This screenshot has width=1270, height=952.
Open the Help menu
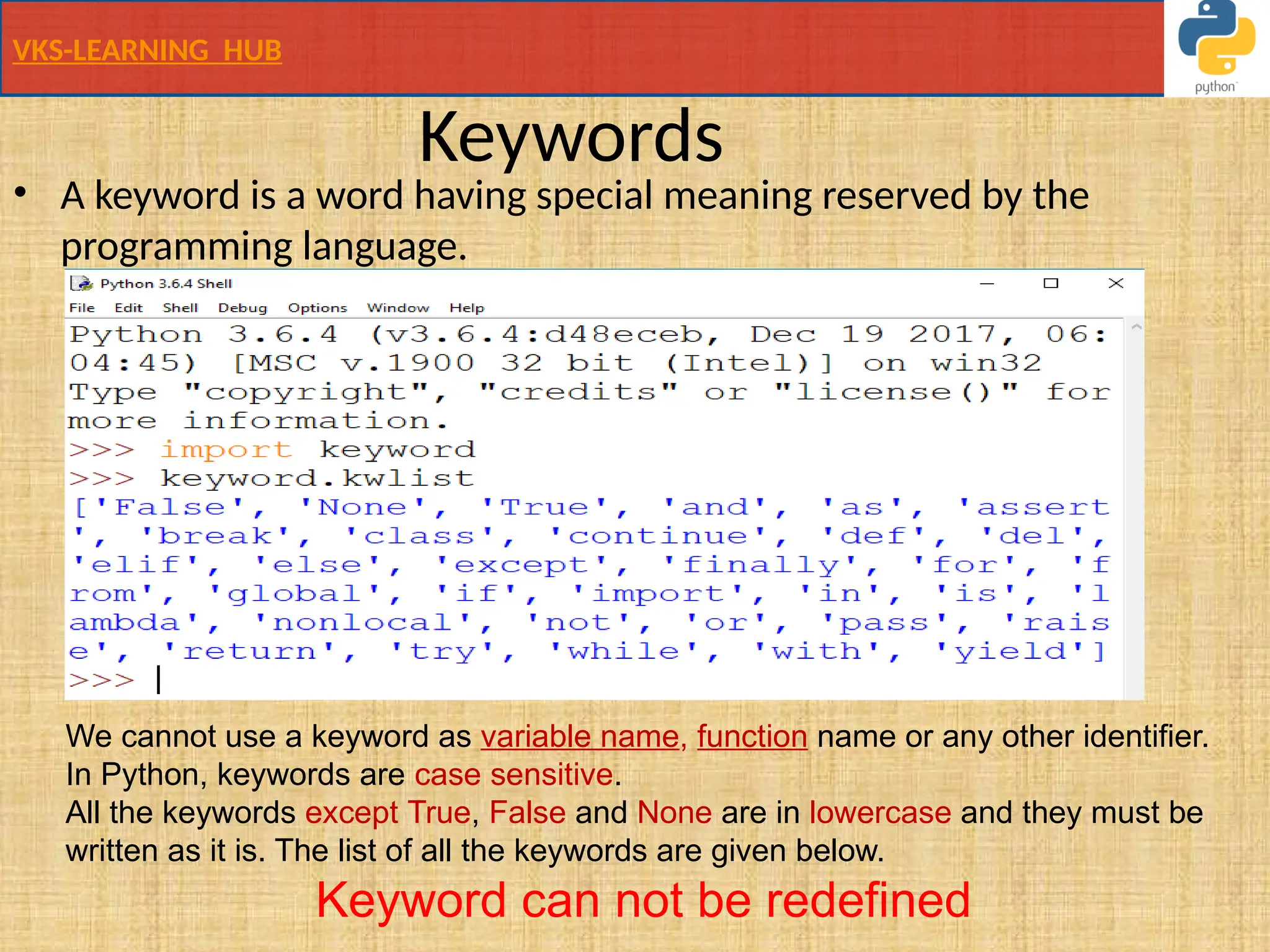pyautogui.click(x=467, y=307)
